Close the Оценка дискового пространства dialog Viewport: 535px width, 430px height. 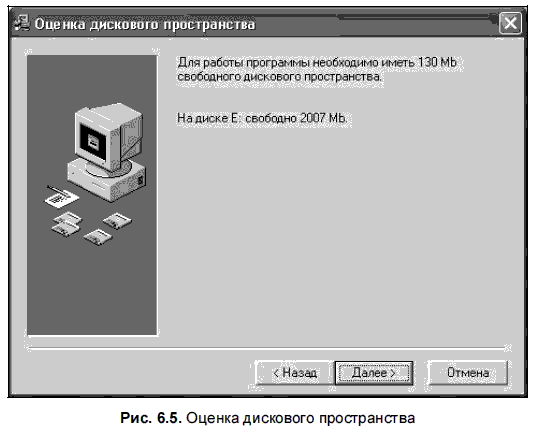(x=510, y=23)
